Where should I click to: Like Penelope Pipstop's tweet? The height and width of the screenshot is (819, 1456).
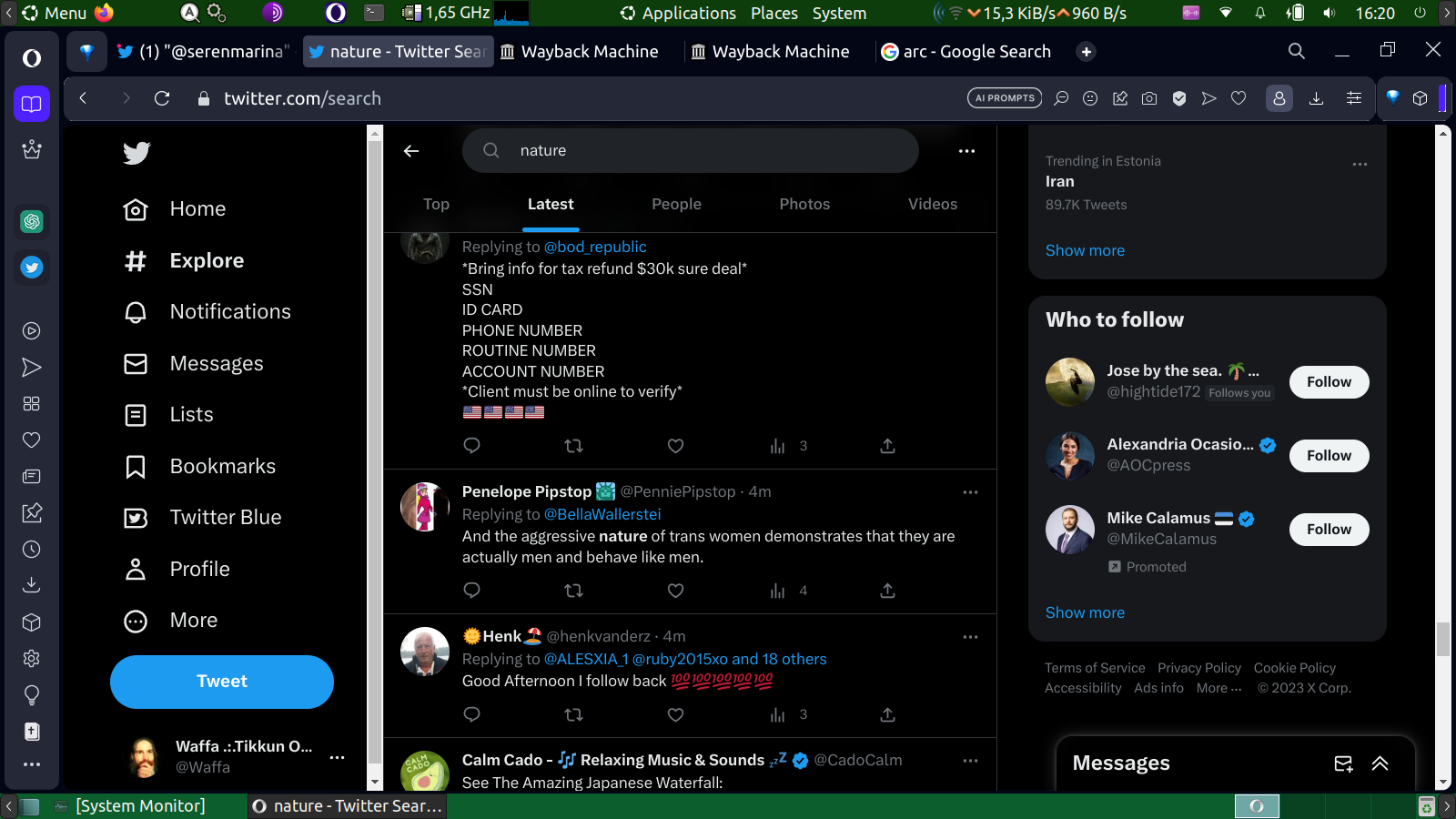click(x=675, y=591)
